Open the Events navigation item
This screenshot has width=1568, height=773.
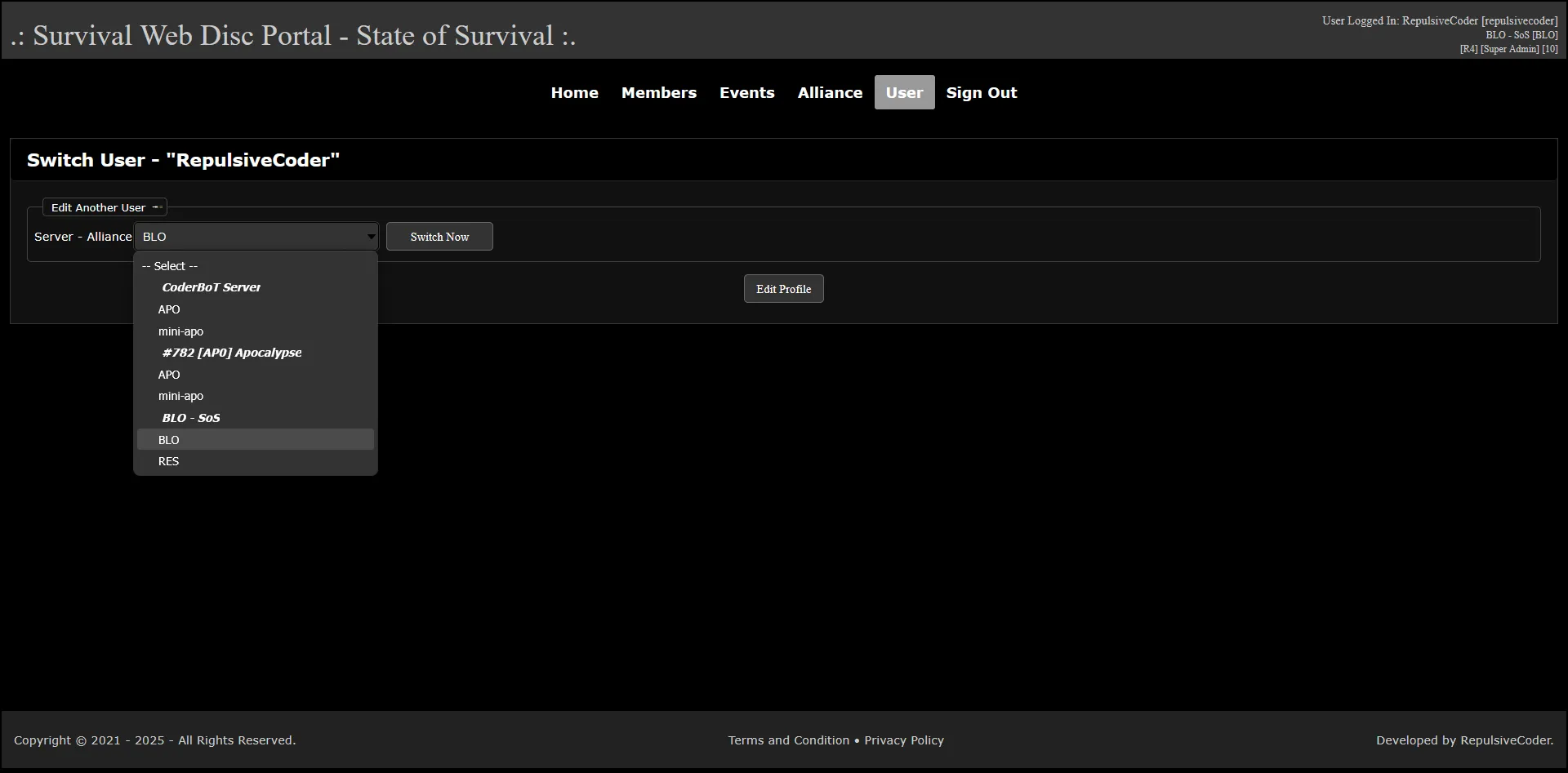tap(746, 93)
